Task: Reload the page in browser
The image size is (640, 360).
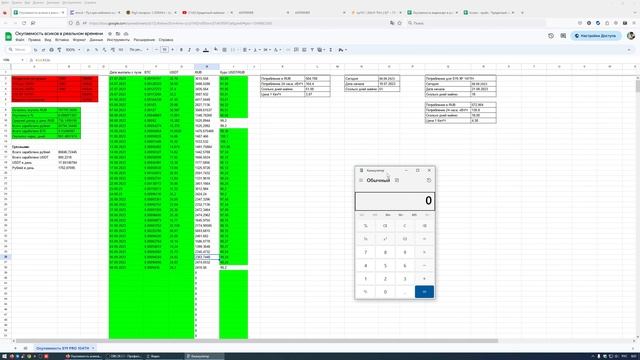Action: pyautogui.click(x=24, y=23)
